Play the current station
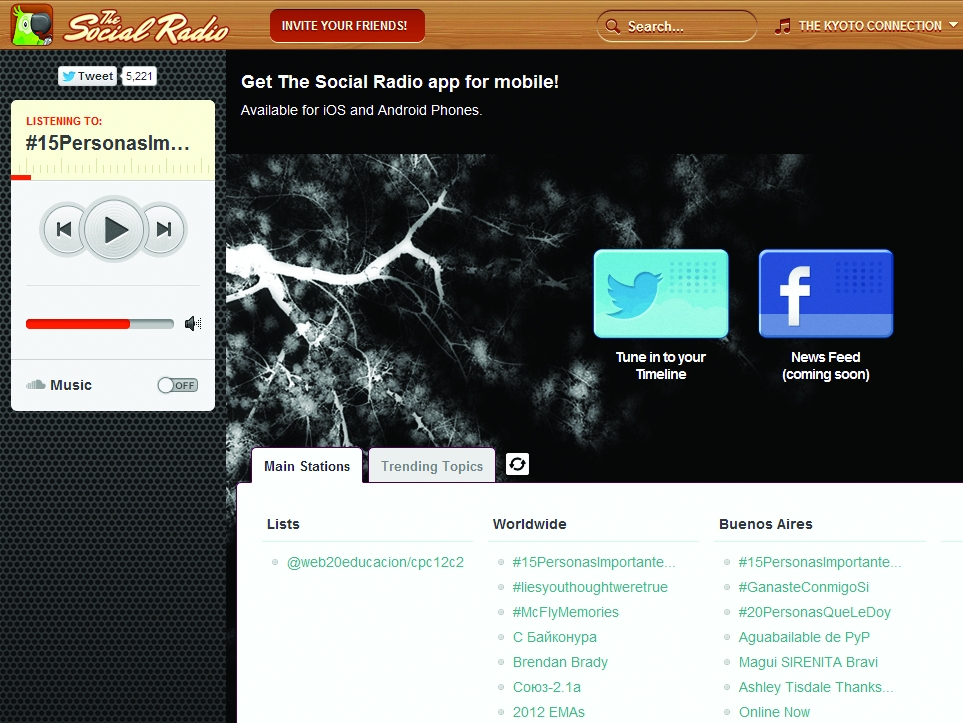Screen dimensions: 963x723 [x=114, y=230]
